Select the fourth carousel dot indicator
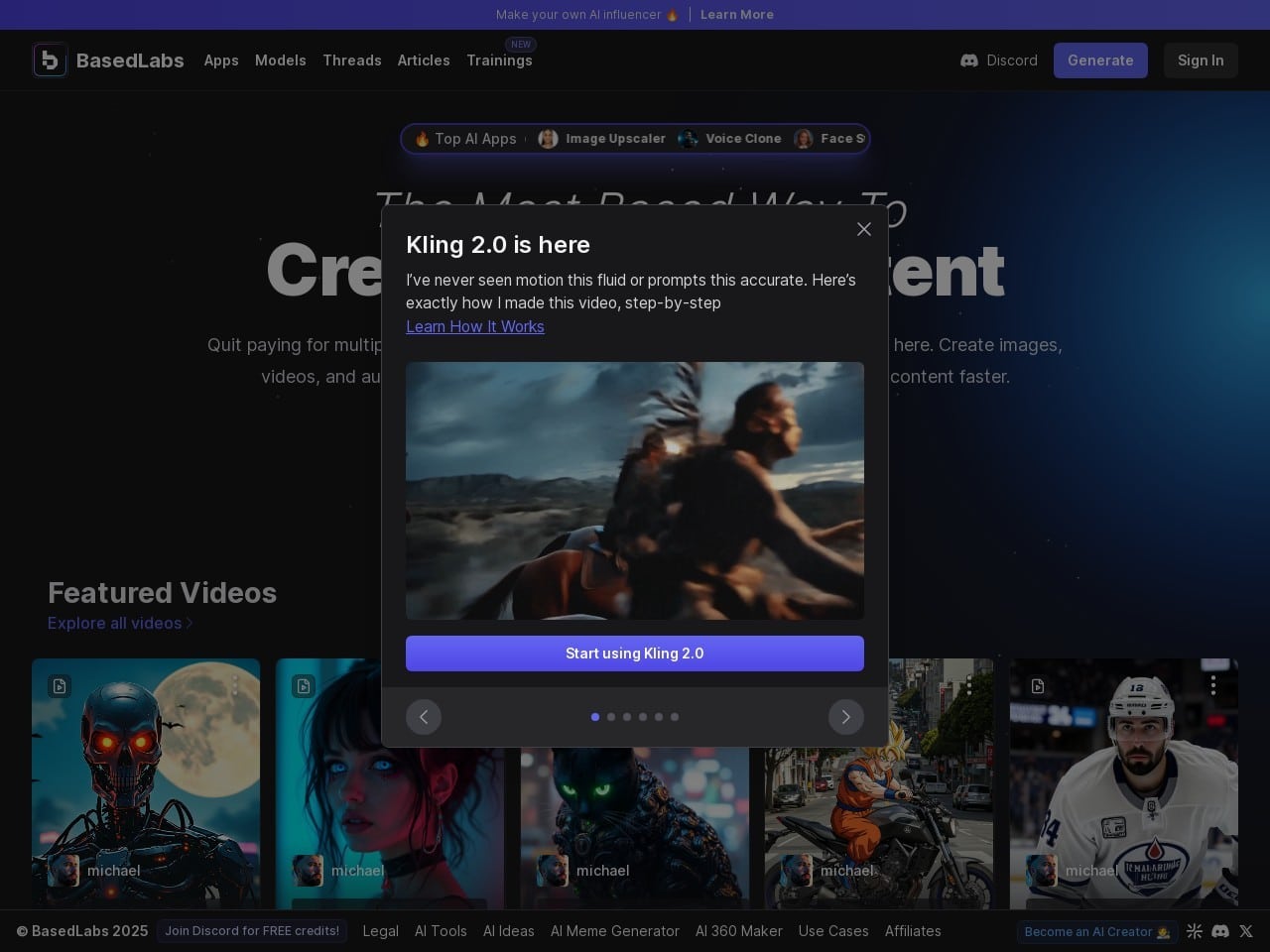 [643, 717]
